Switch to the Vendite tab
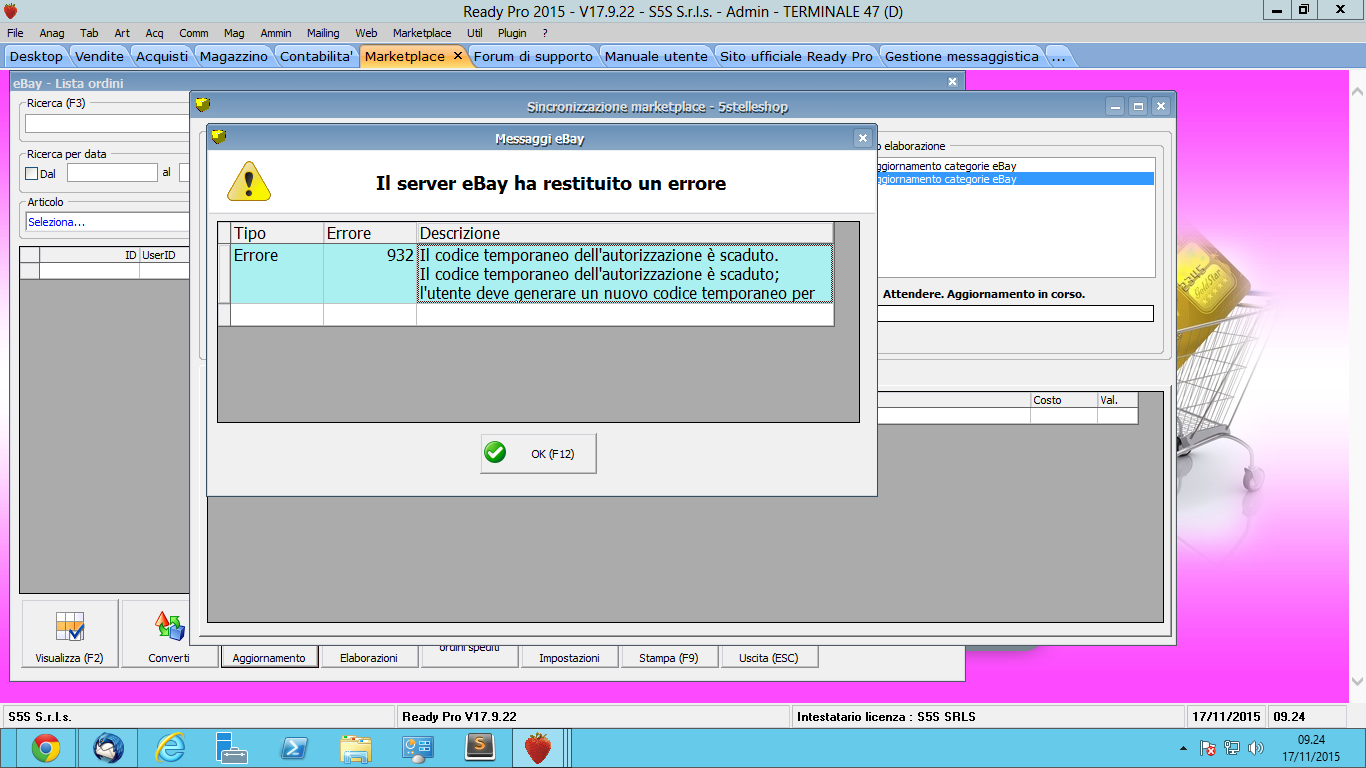This screenshot has width=1366, height=768. click(x=100, y=57)
